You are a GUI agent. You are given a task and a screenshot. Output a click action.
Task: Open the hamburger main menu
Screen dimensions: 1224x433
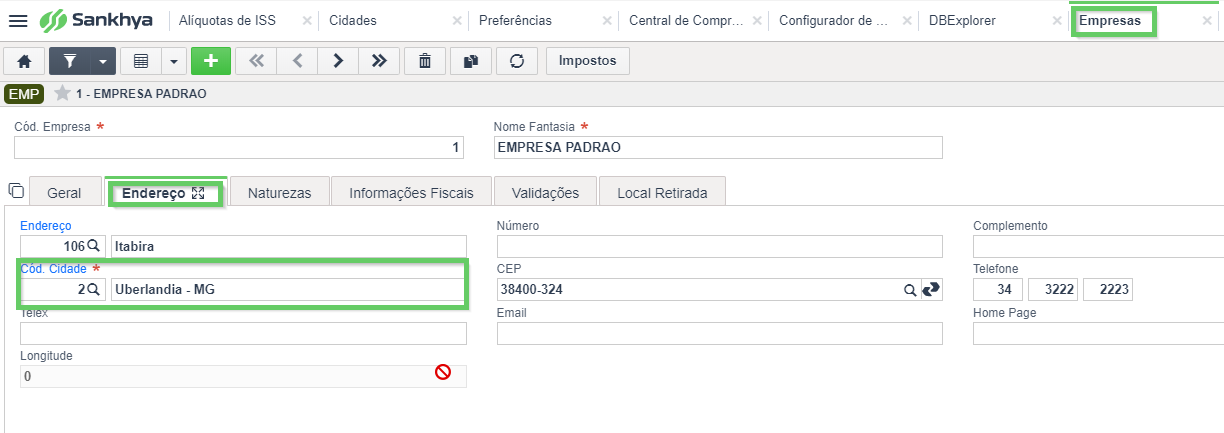pos(18,21)
